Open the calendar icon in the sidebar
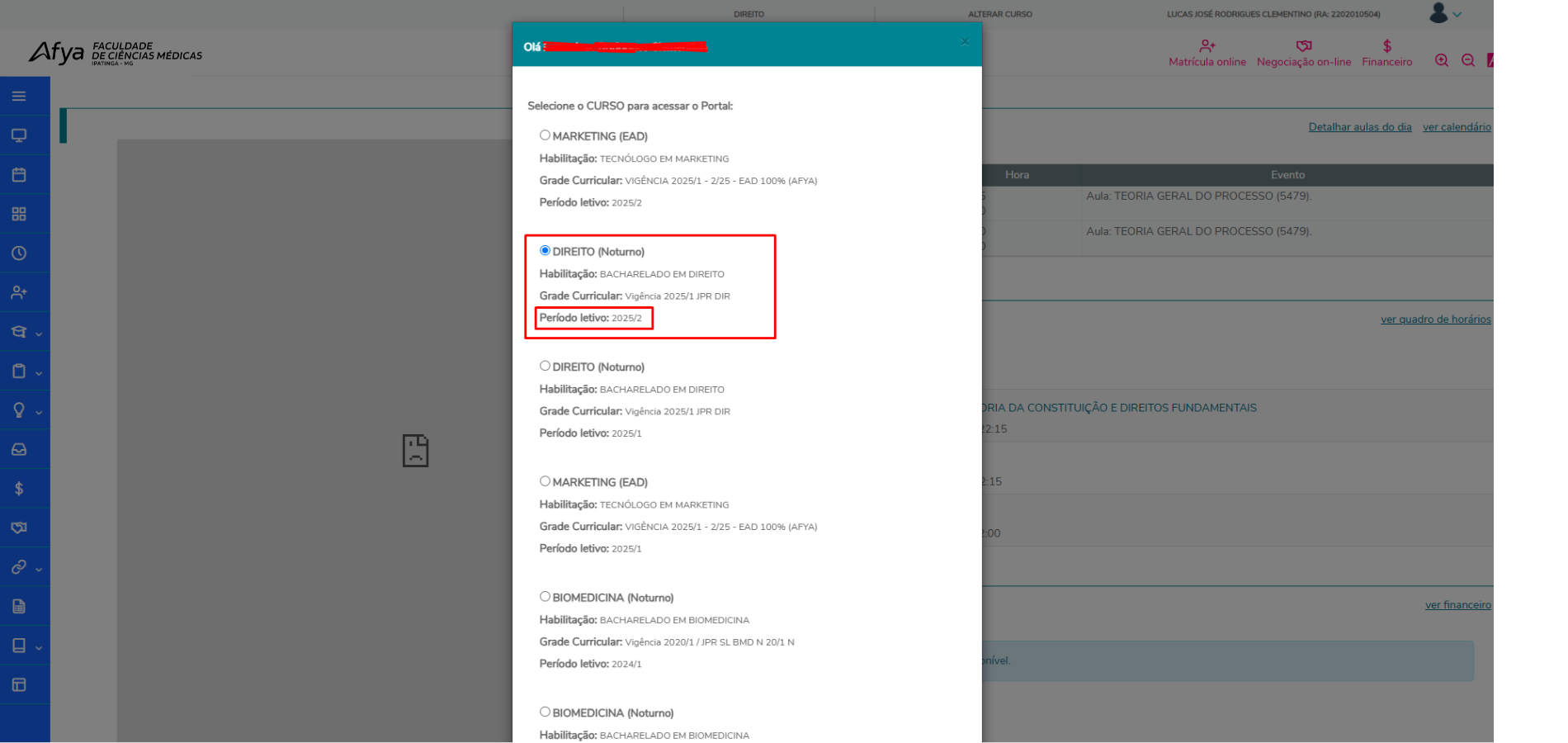Viewport: 1568px width, 743px height. point(19,175)
